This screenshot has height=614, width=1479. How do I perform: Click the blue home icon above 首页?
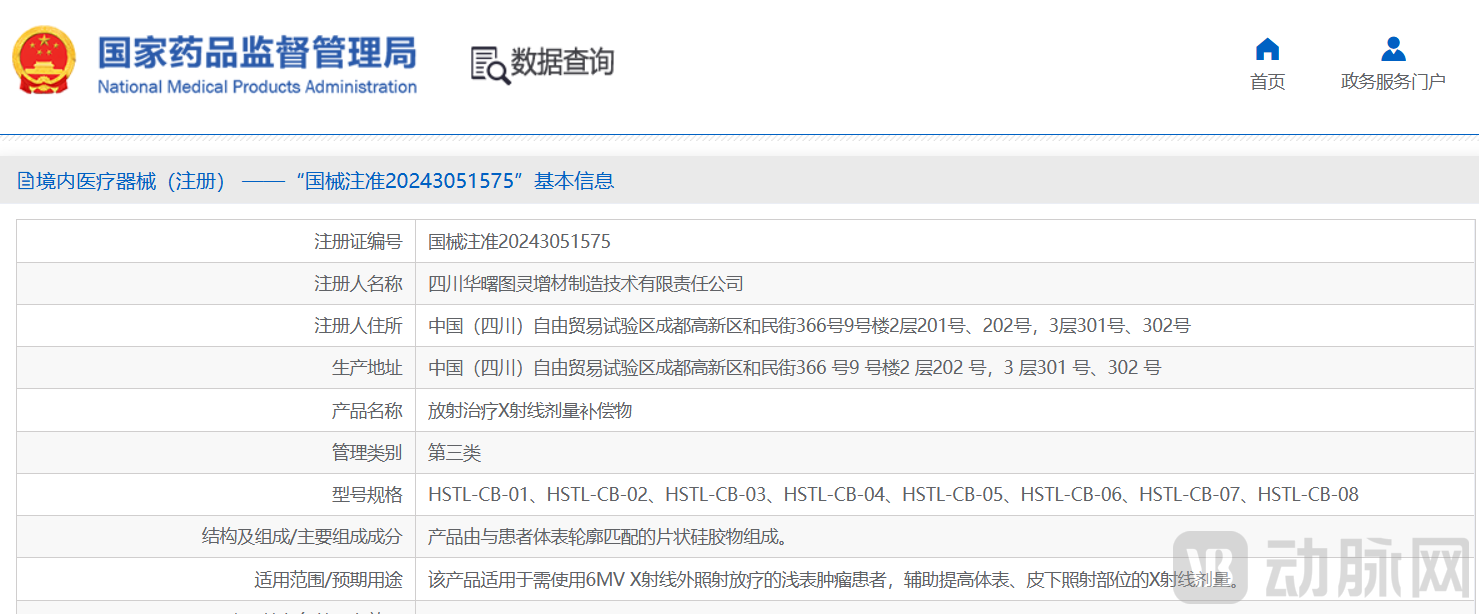[x=1266, y=47]
